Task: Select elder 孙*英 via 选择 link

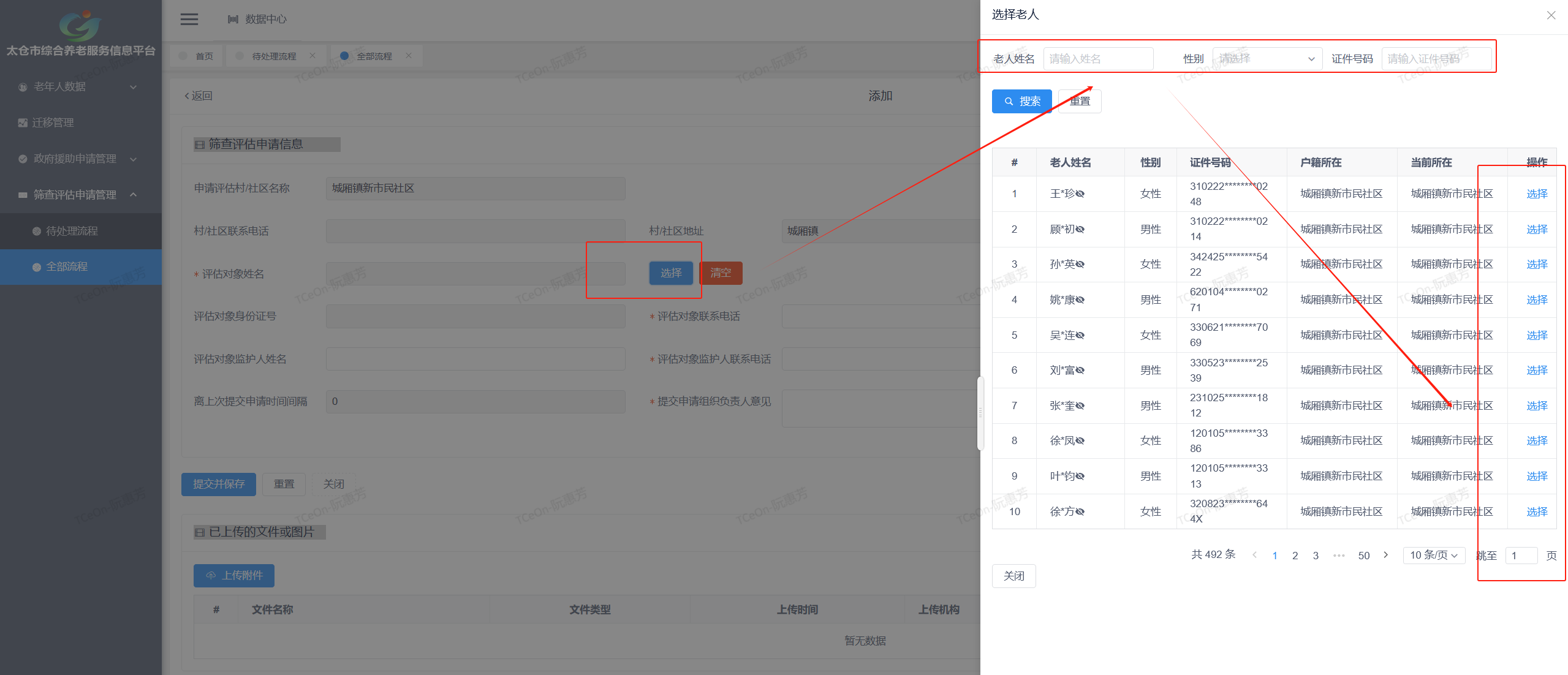Action: tap(1537, 265)
